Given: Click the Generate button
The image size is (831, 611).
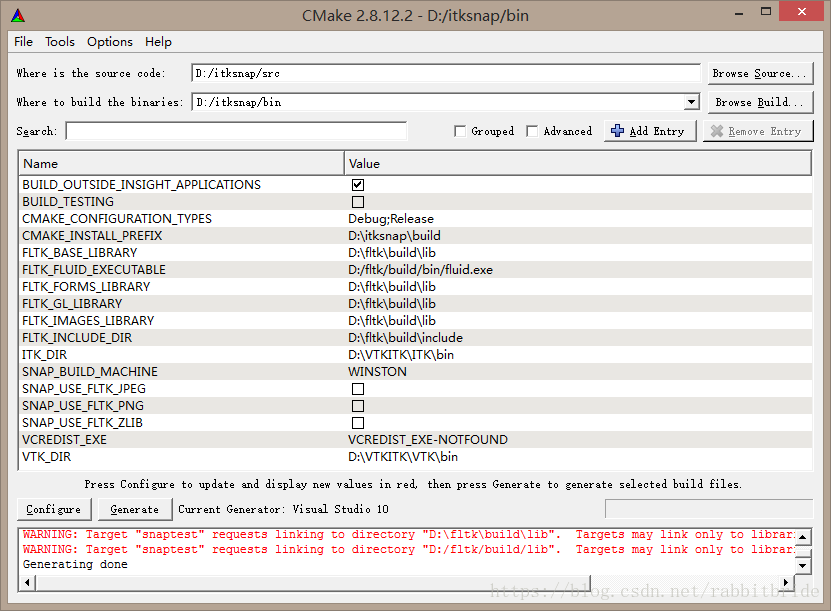Looking at the screenshot, I should (135, 509).
